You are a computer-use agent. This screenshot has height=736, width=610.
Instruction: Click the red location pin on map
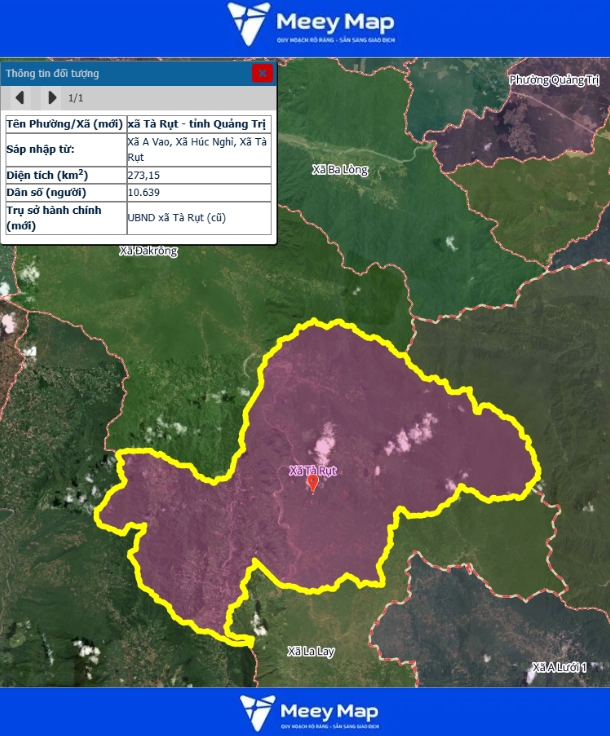[313, 485]
